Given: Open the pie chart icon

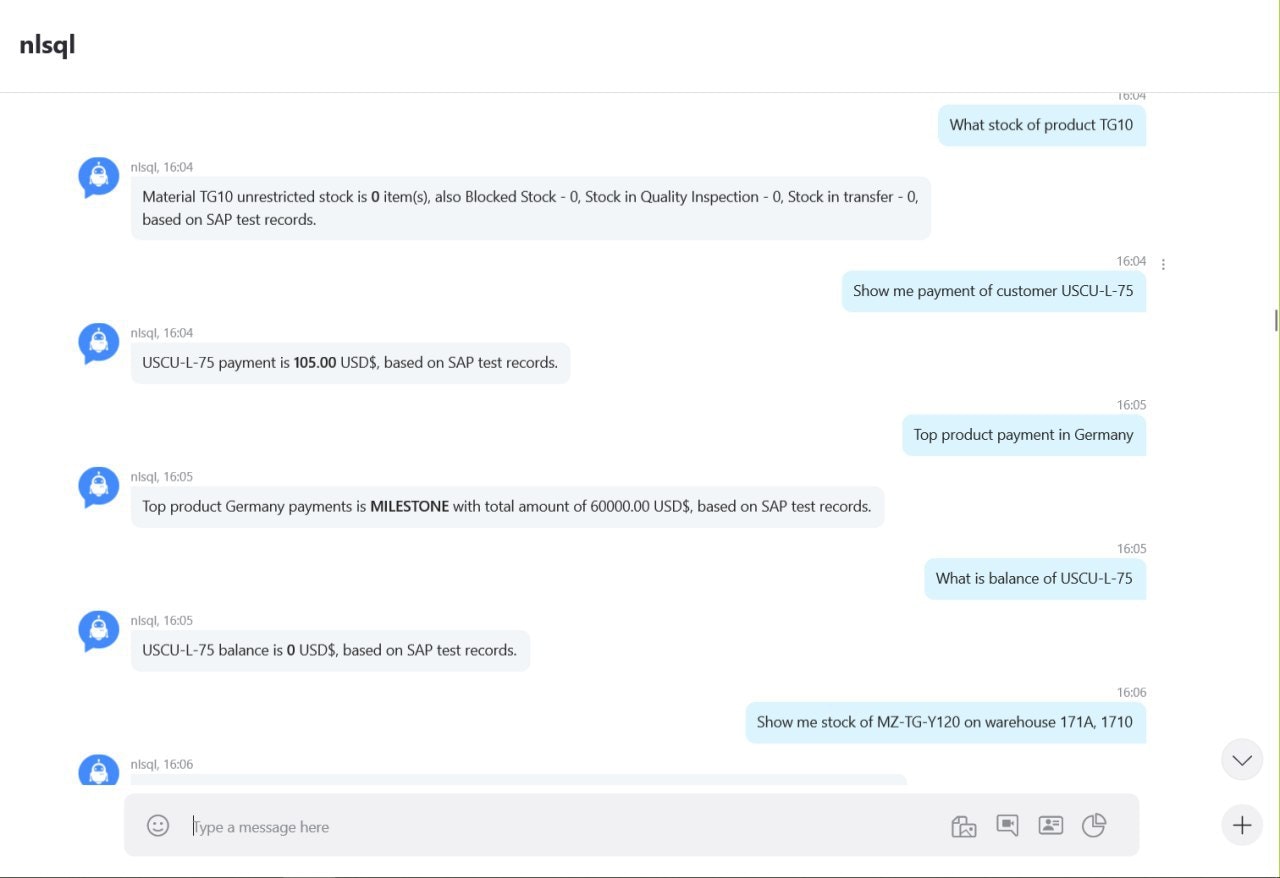Looking at the screenshot, I should (x=1094, y=826).
